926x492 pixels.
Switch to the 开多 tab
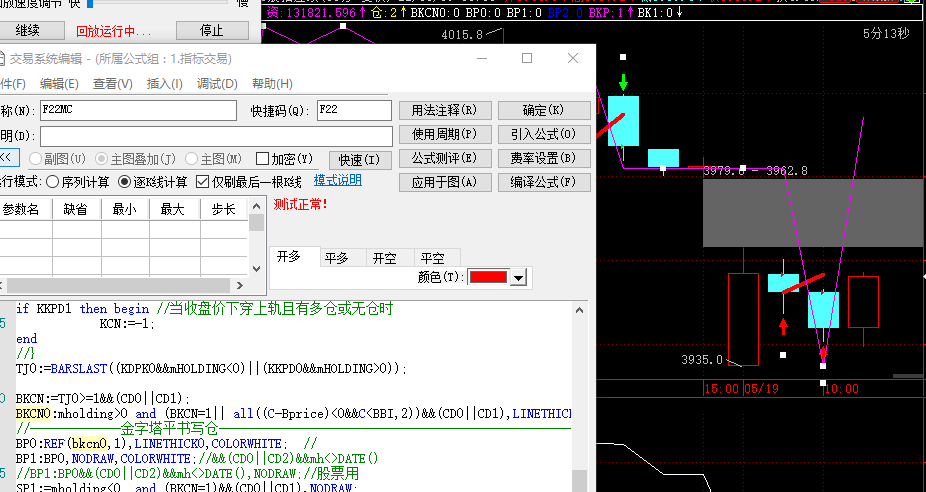point(289,258)
